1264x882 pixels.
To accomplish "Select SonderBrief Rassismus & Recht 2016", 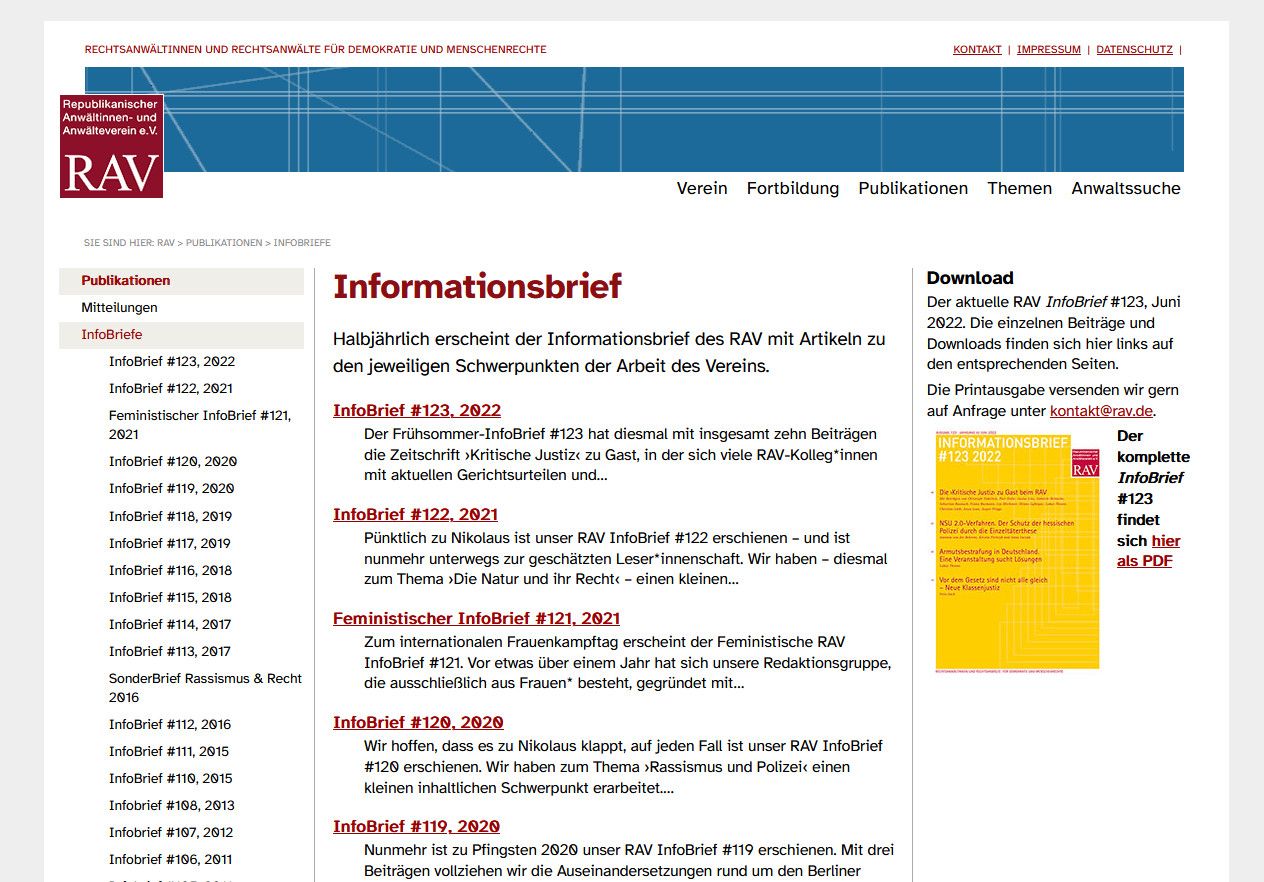I will [x=204, y=688].
